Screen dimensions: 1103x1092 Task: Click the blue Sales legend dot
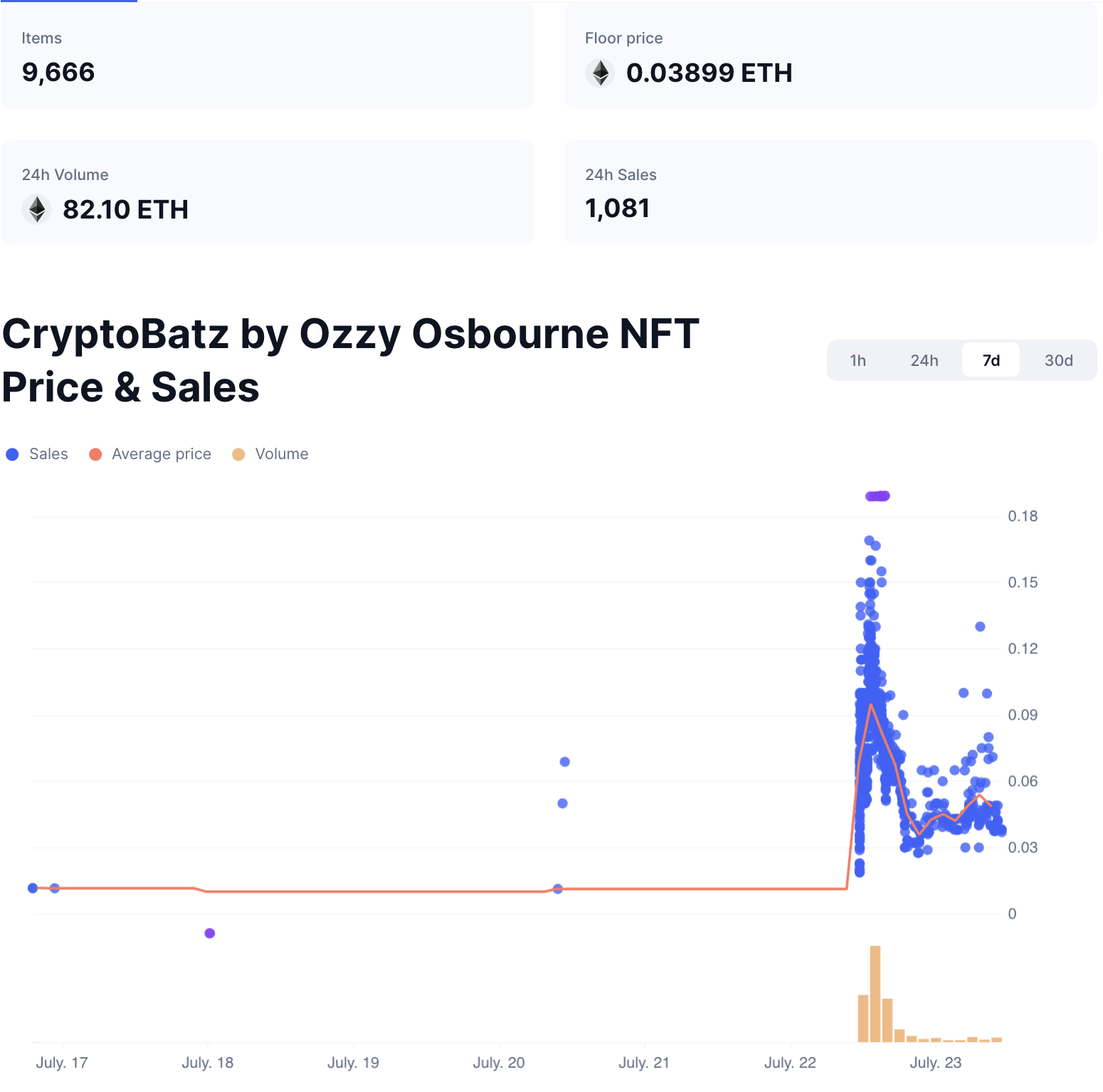(x=12, y=454)
